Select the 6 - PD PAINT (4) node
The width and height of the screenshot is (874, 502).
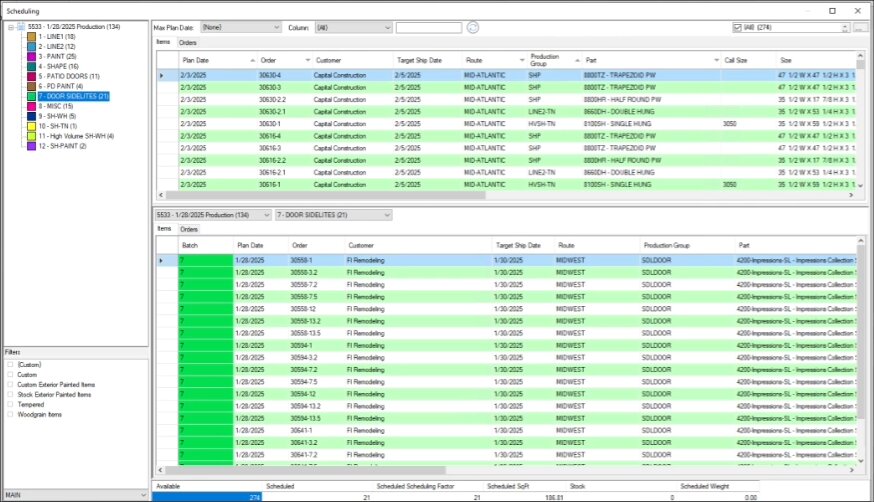[61, 86]
